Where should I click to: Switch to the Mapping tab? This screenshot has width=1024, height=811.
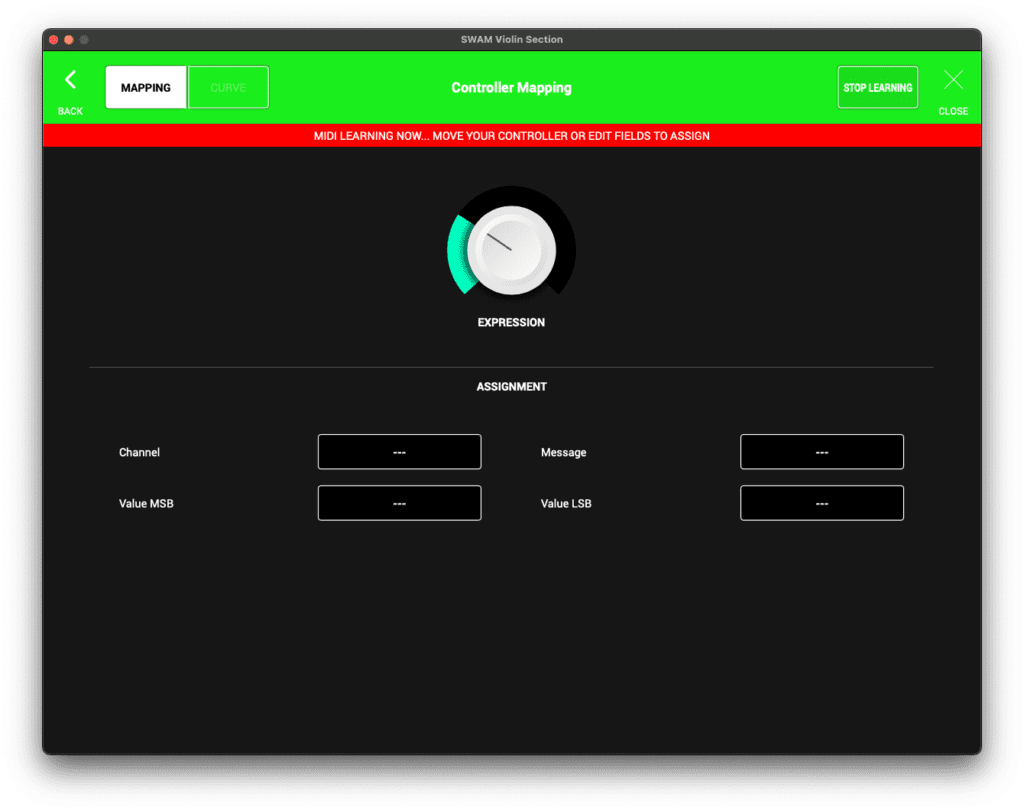pyautogui.click(x=146, y=88)
